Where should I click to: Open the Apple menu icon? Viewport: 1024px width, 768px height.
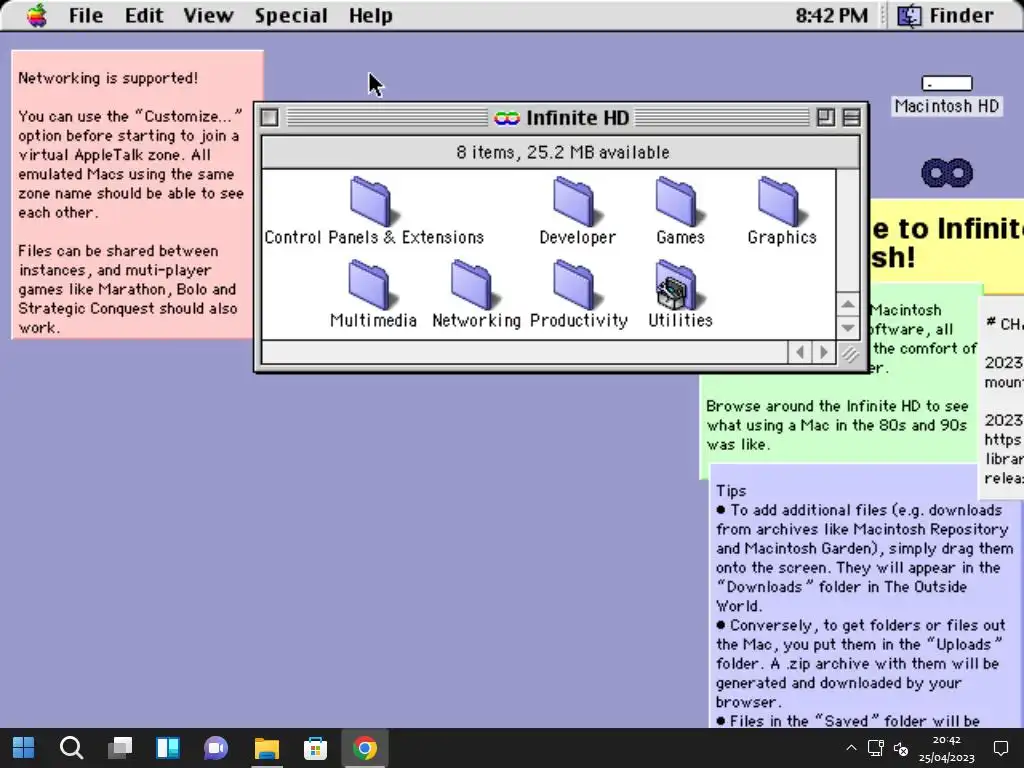37,15
